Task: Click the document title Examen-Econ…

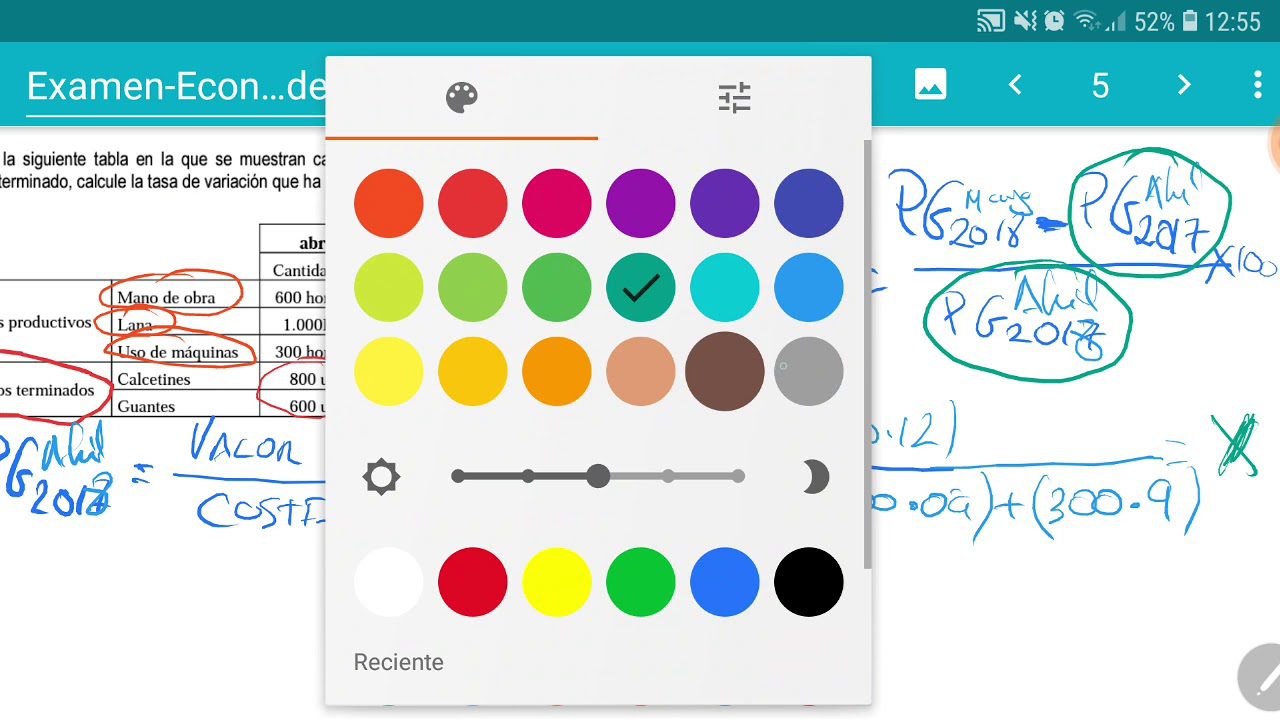Action: point(176,87)
